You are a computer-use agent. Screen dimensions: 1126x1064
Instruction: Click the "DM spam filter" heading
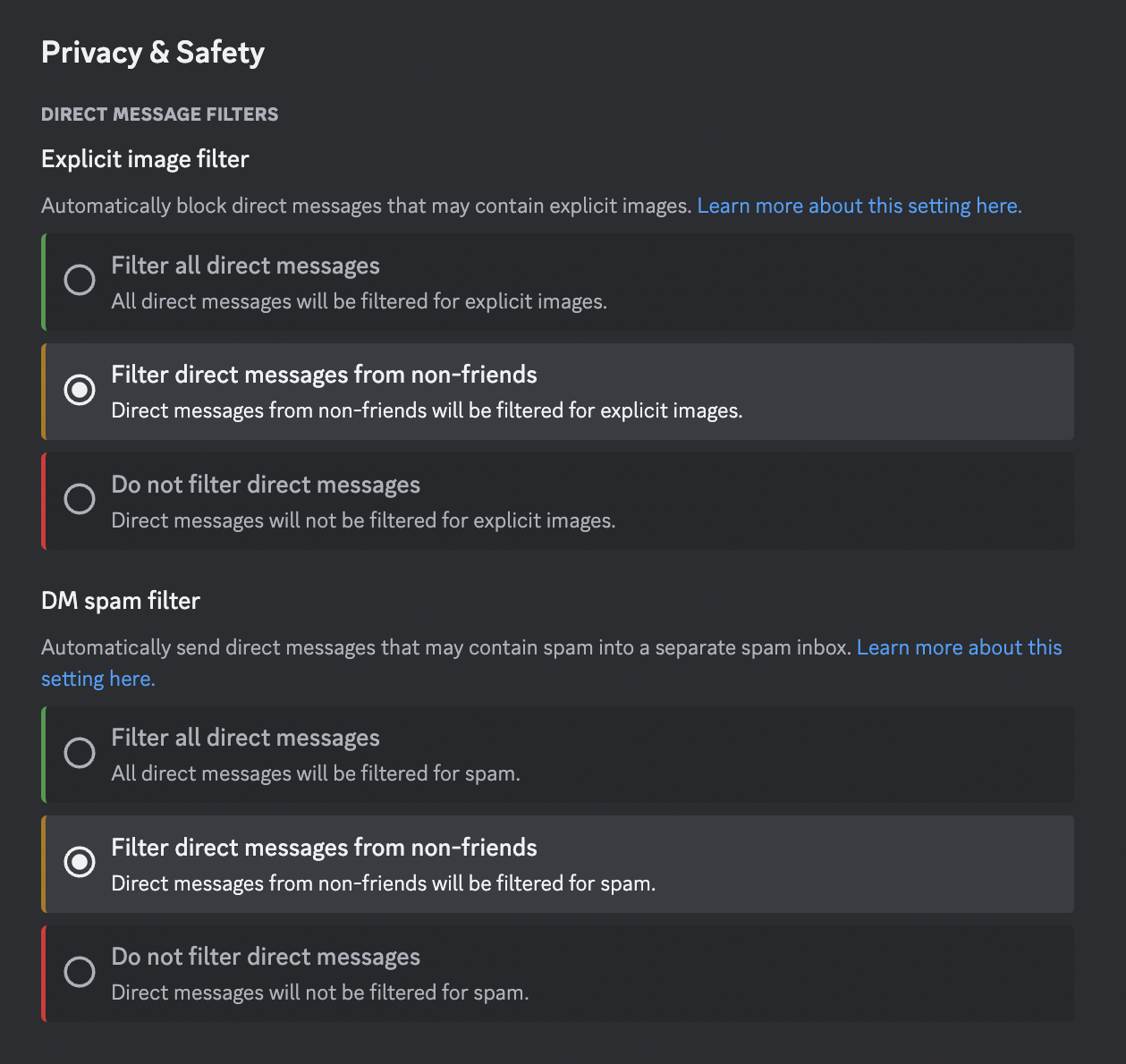[x=120, y=600]
